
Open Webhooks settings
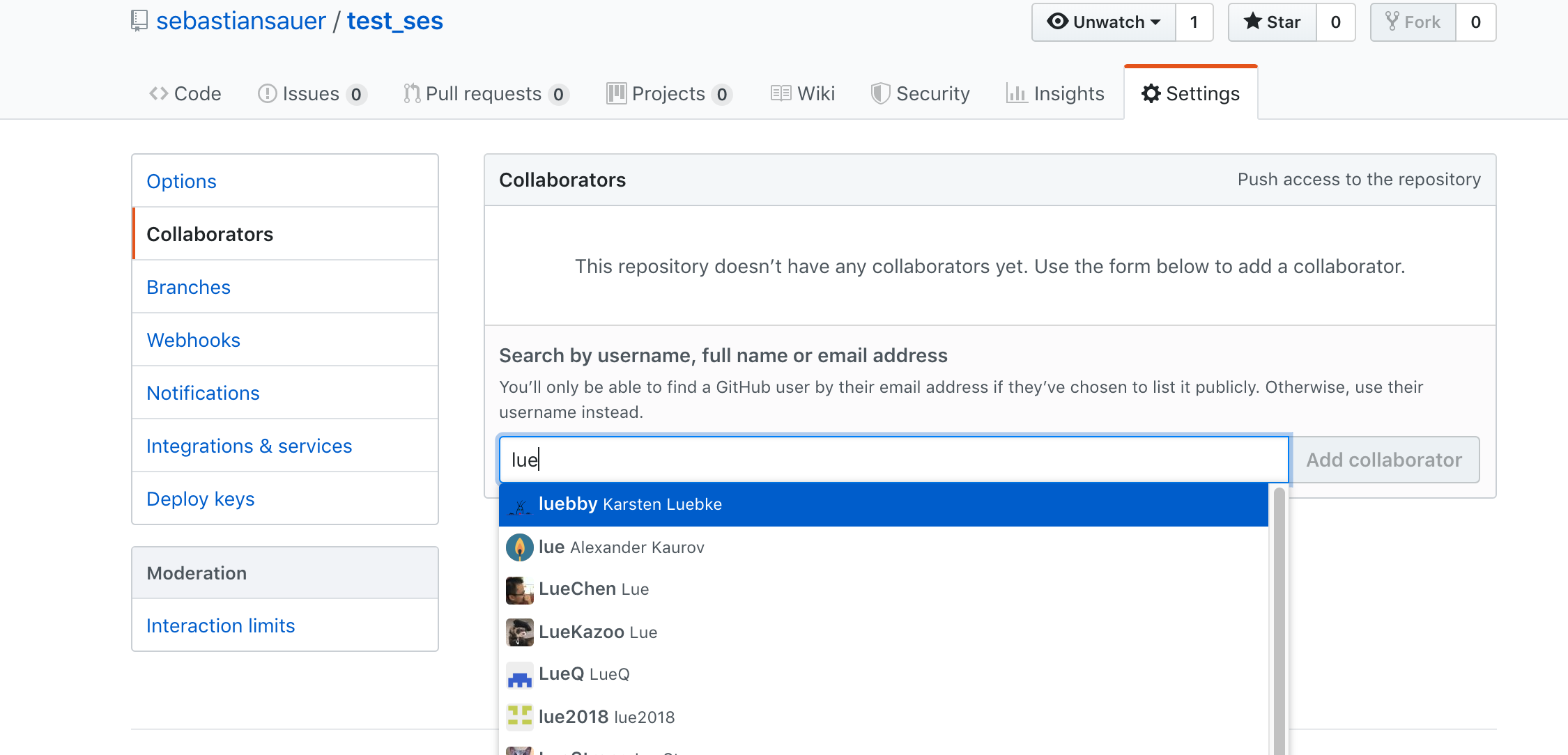tap(285, 340)
